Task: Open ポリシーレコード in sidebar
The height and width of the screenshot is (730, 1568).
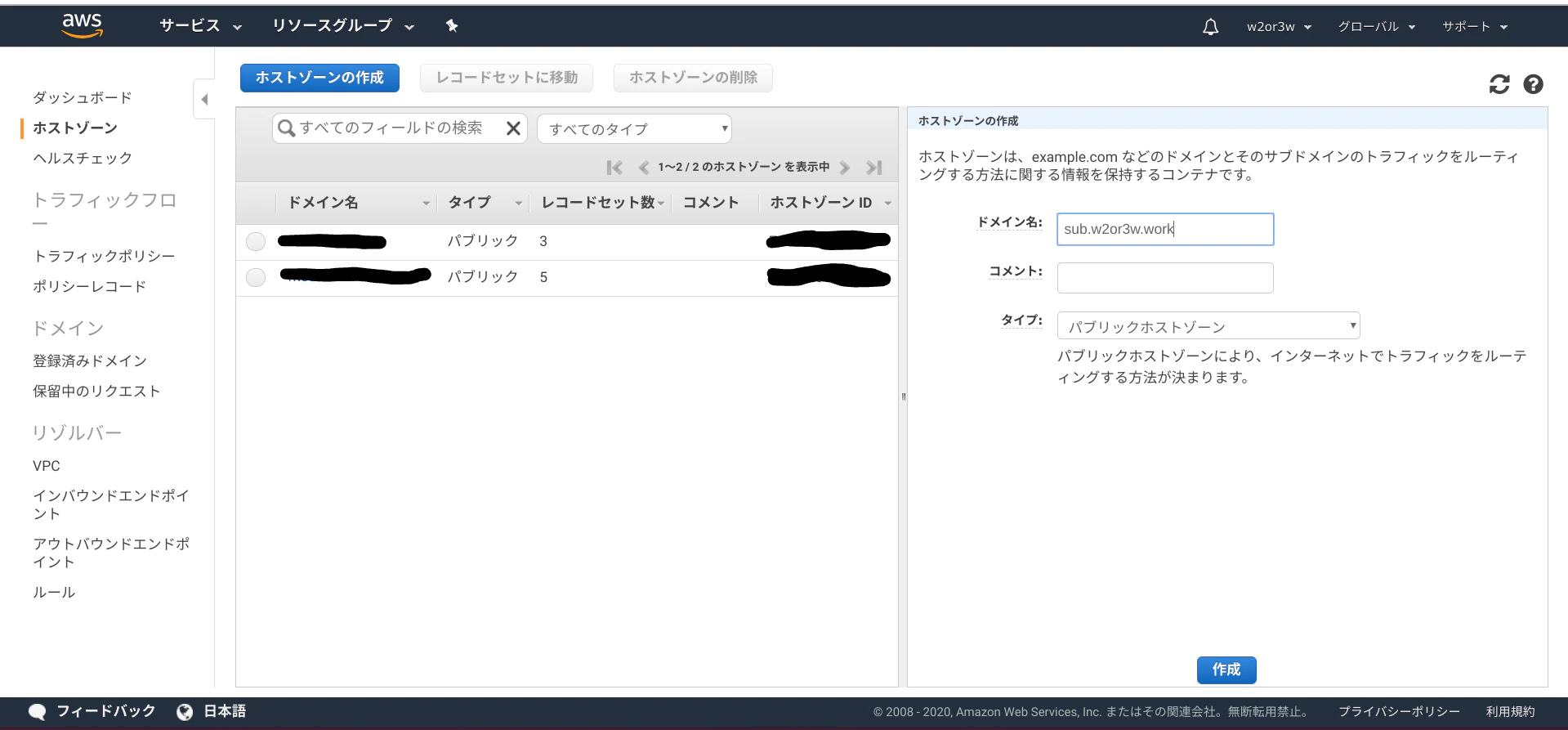Action: pos(90,286)
